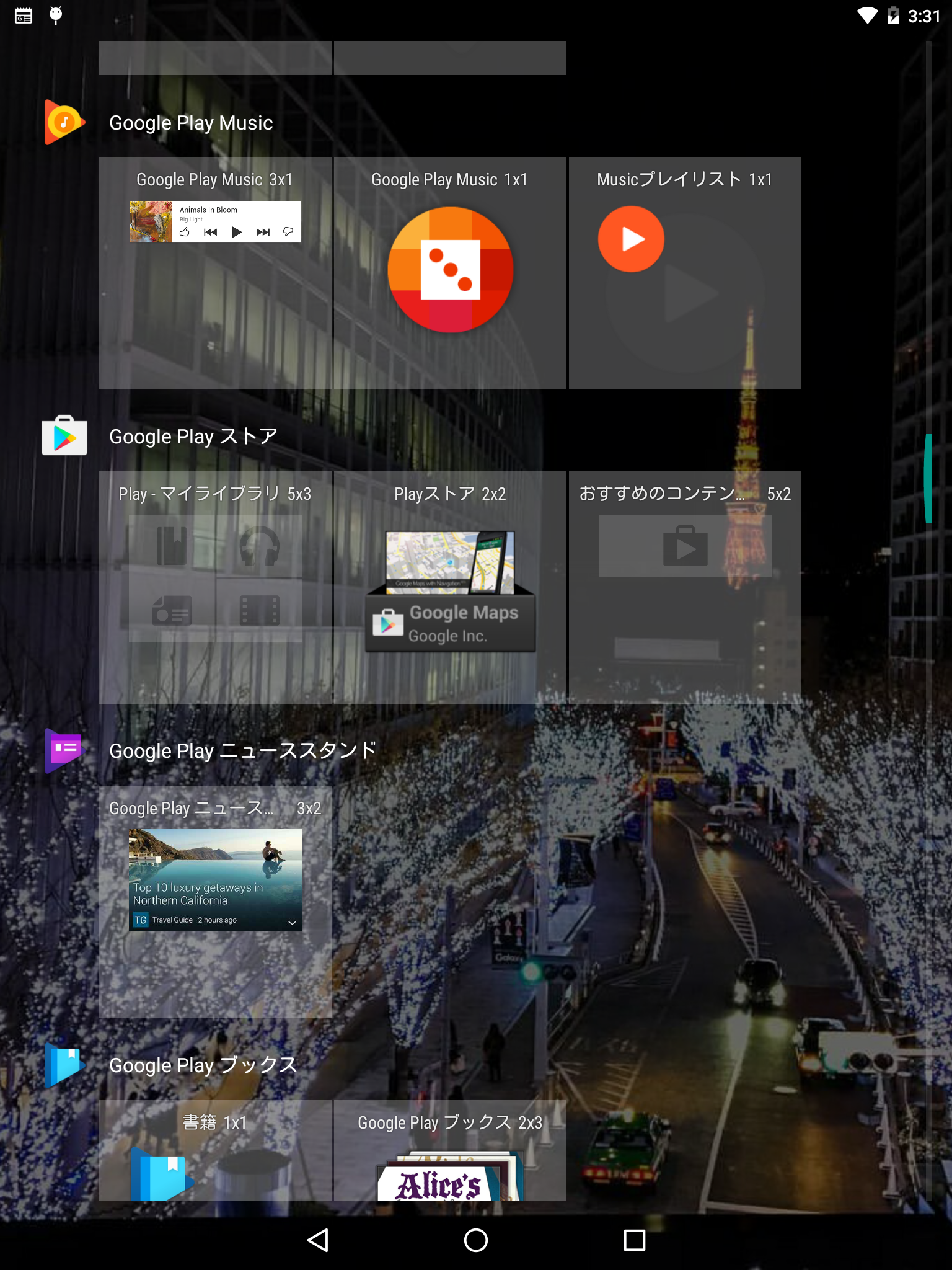This screenshot has height=1270, width=952.
Task: Tap 'Top 10 luxury getaways in Northern California'
Action: tap(198, 894)
